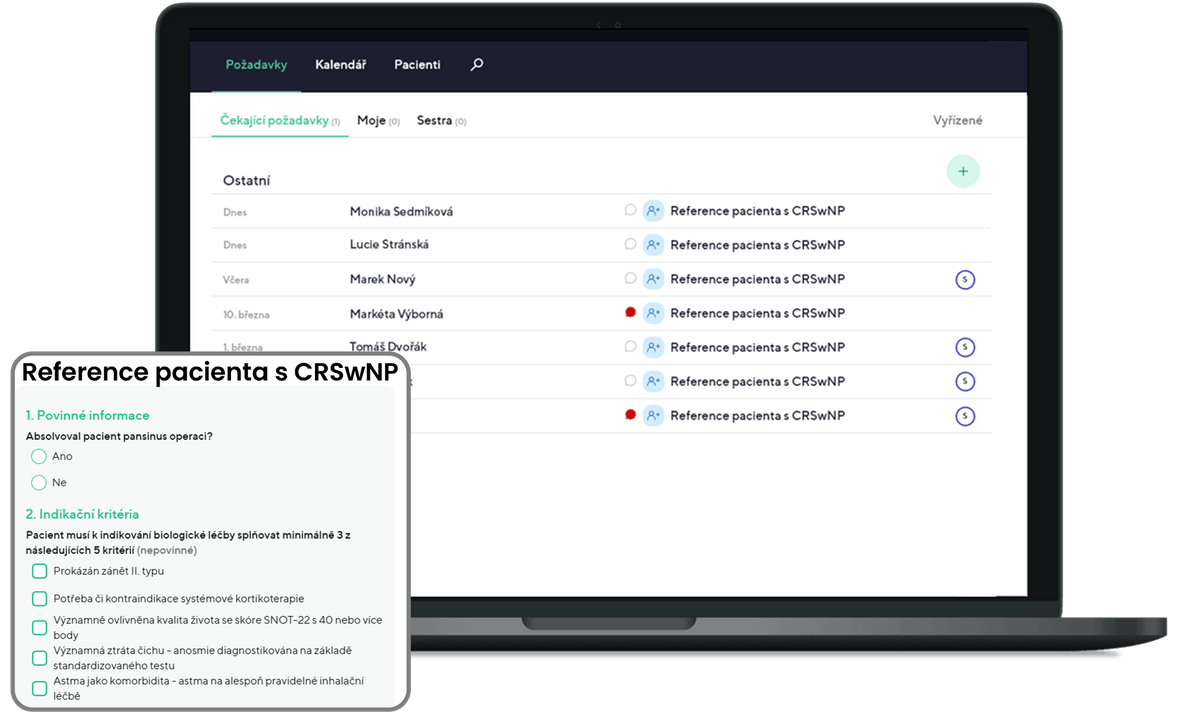Click the Markéta Výborná patient name
Screen dimensions: 1200x721
396,314
